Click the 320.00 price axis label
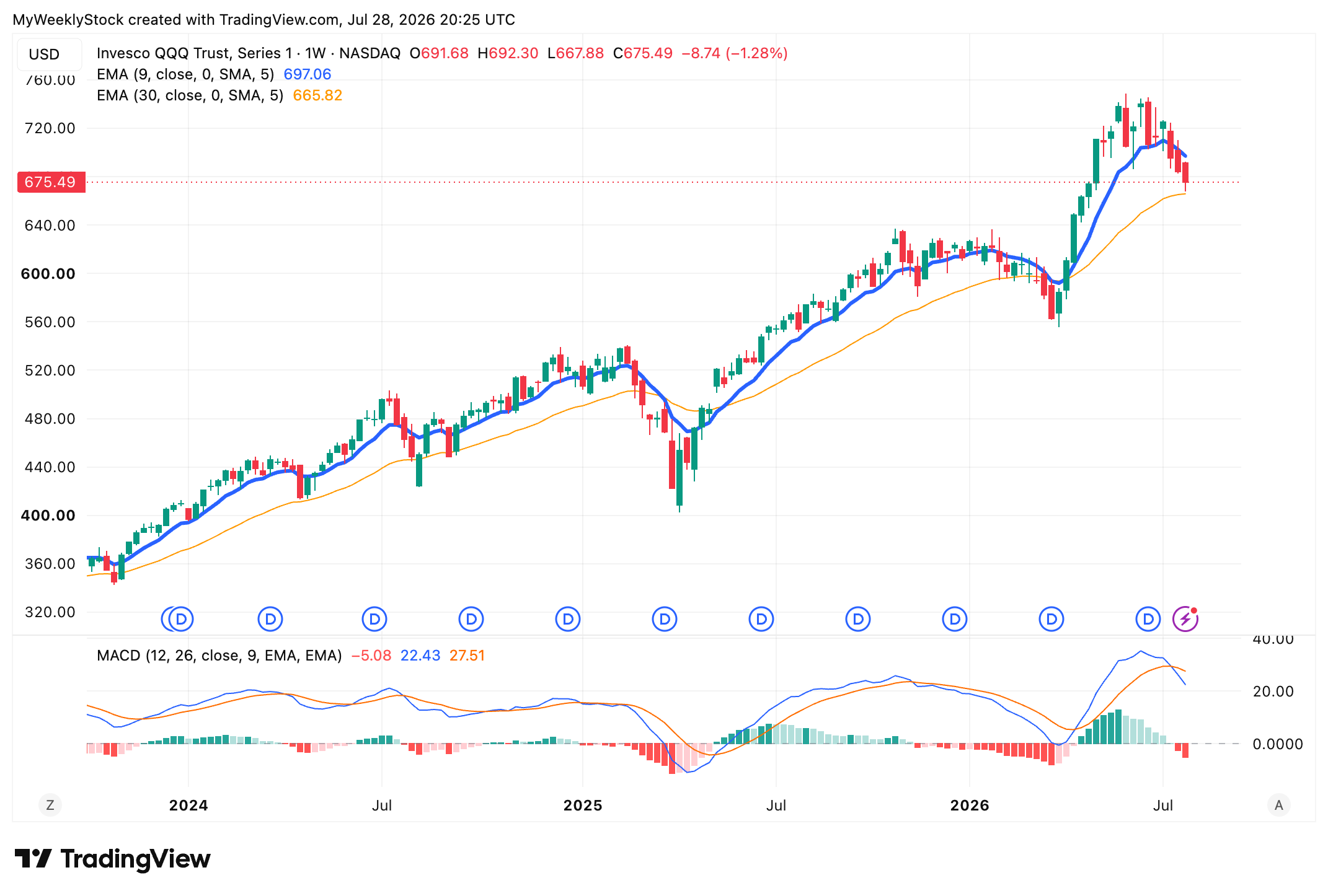The height and width of the screenshot is (896, 1328). tap(50, 612)
